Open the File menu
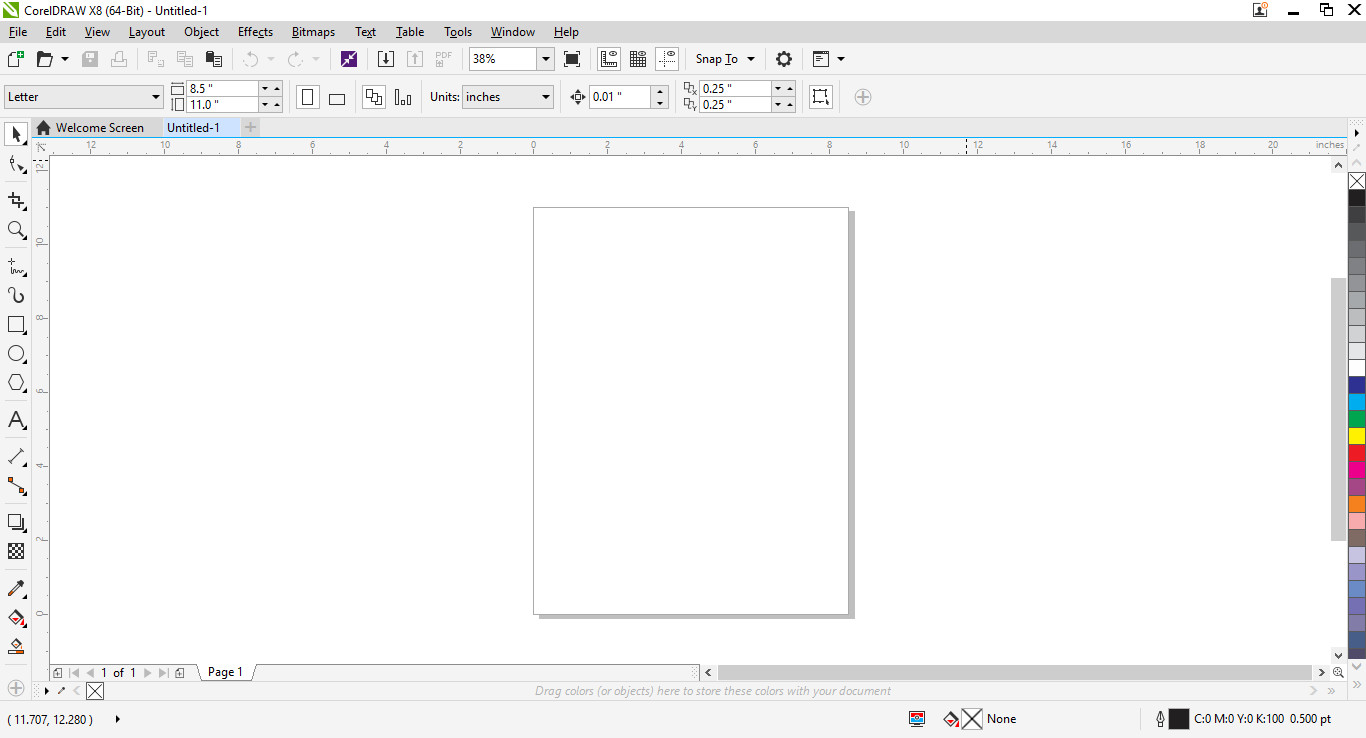The image size is (1366, 738). [x=18, y=32]
